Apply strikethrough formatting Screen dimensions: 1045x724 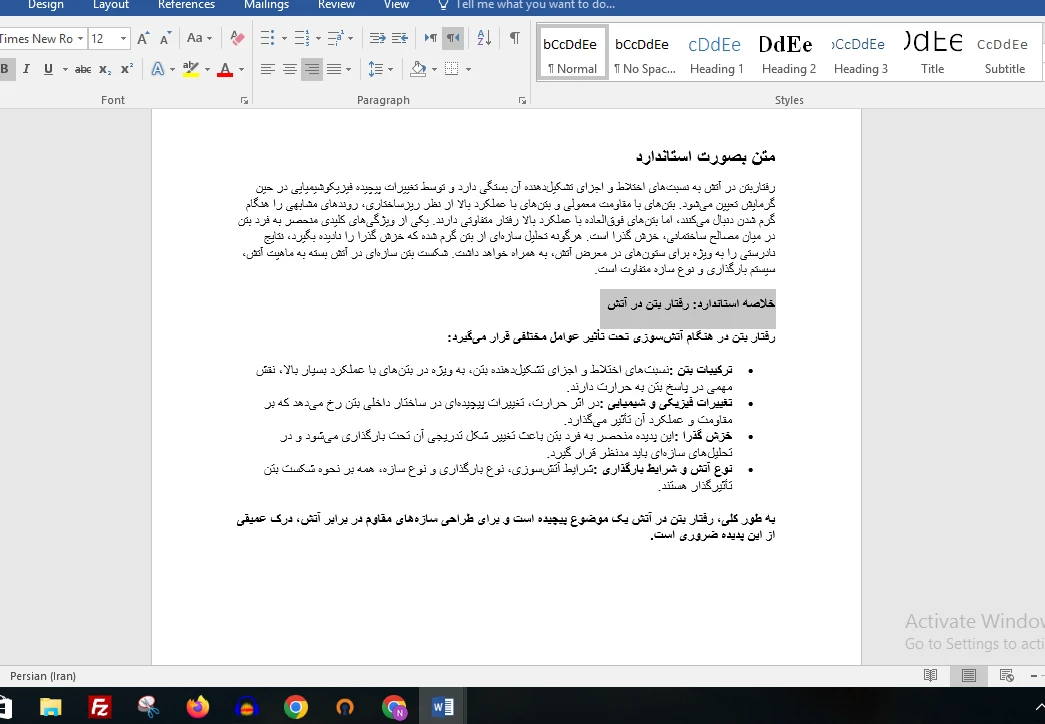point(83,69)
